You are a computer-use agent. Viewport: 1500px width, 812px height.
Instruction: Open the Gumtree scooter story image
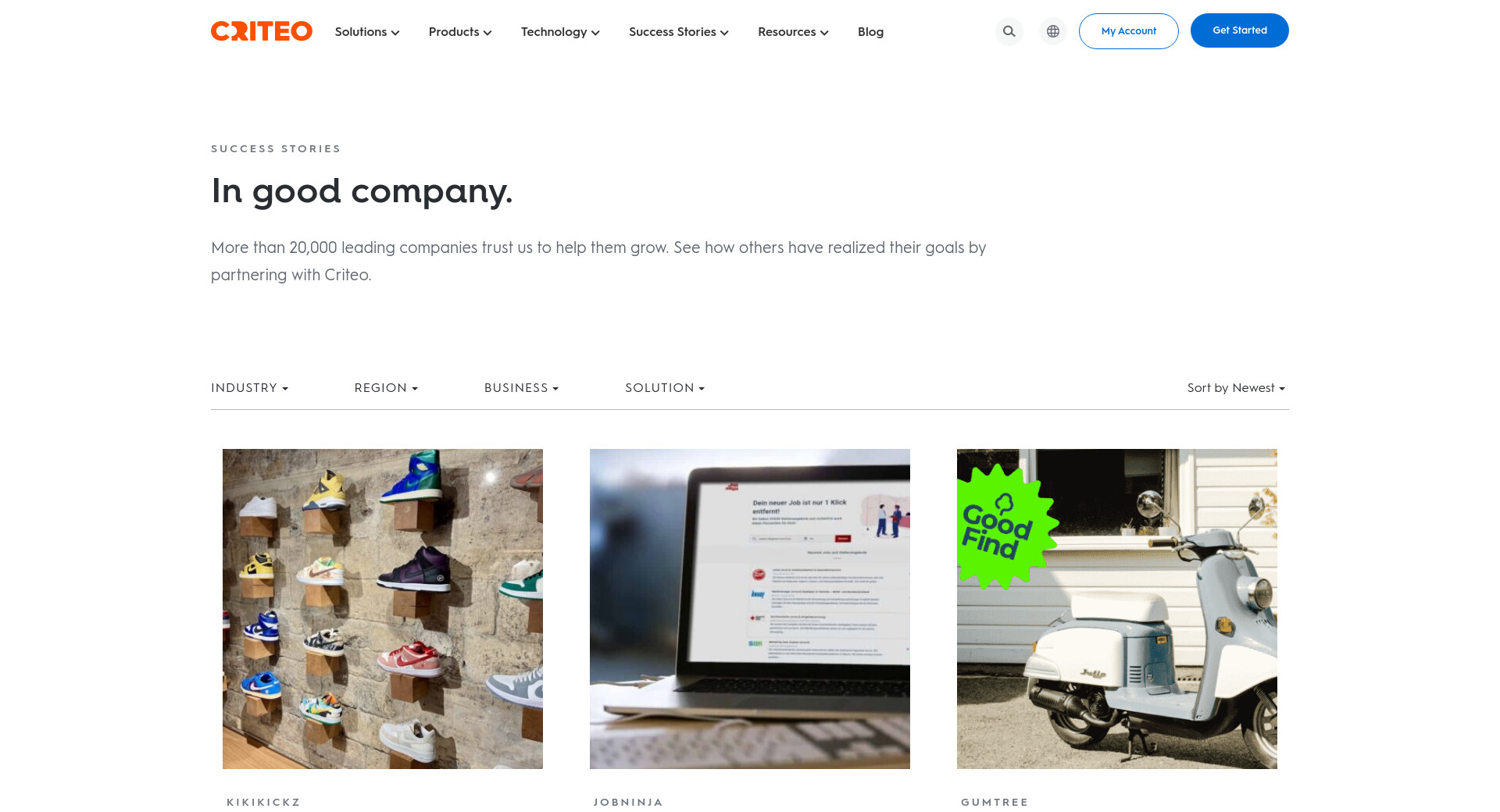1117,609
